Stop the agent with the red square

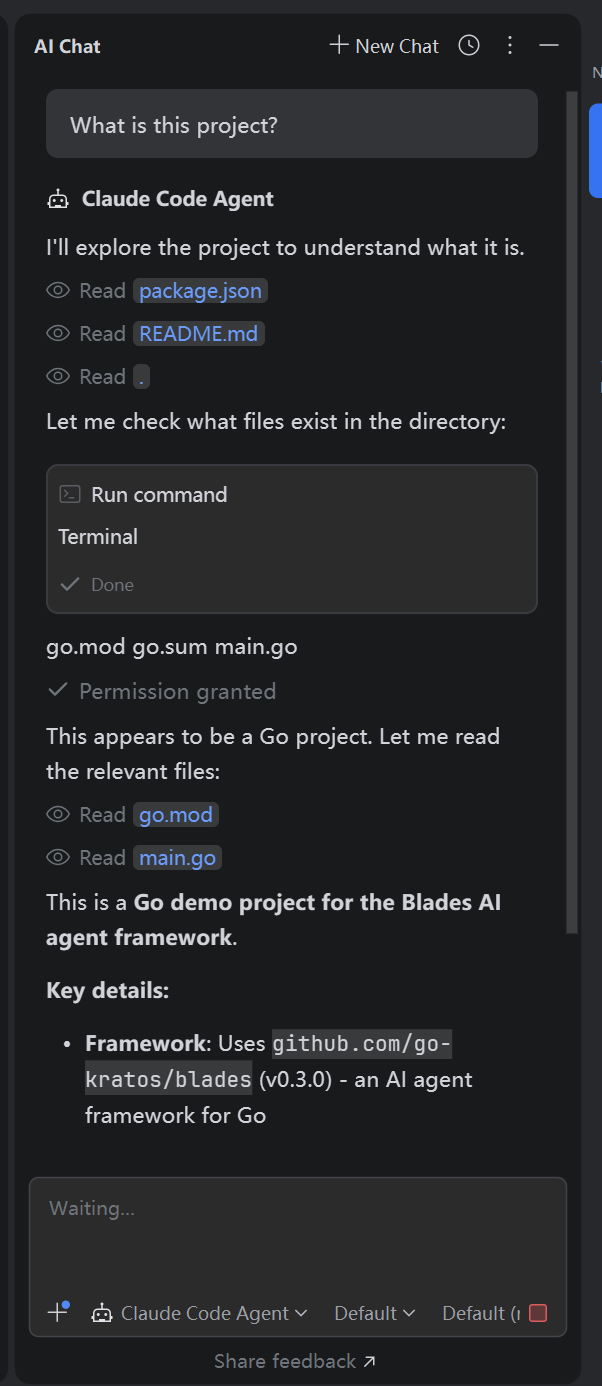click(538, 1313)
